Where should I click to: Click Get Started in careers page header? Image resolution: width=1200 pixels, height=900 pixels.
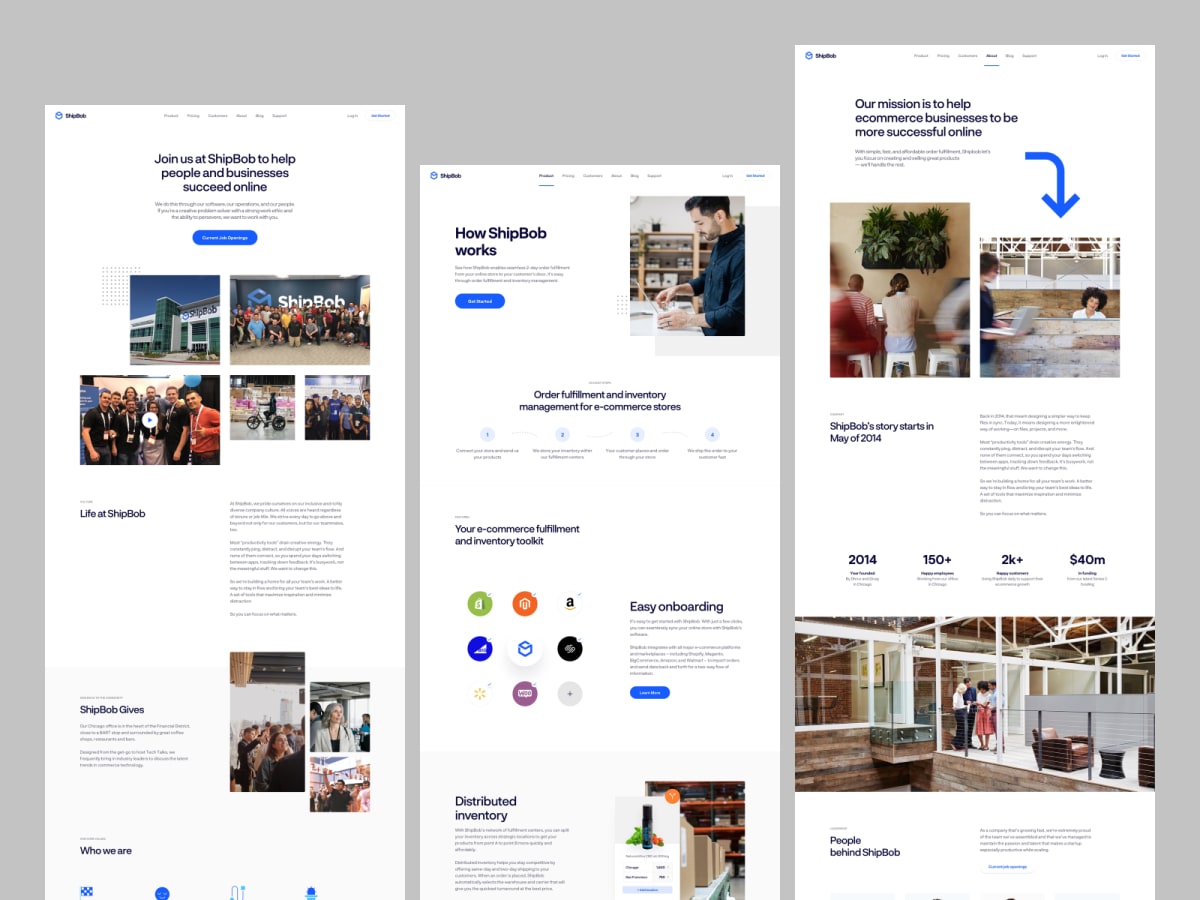tap(381, 116)
